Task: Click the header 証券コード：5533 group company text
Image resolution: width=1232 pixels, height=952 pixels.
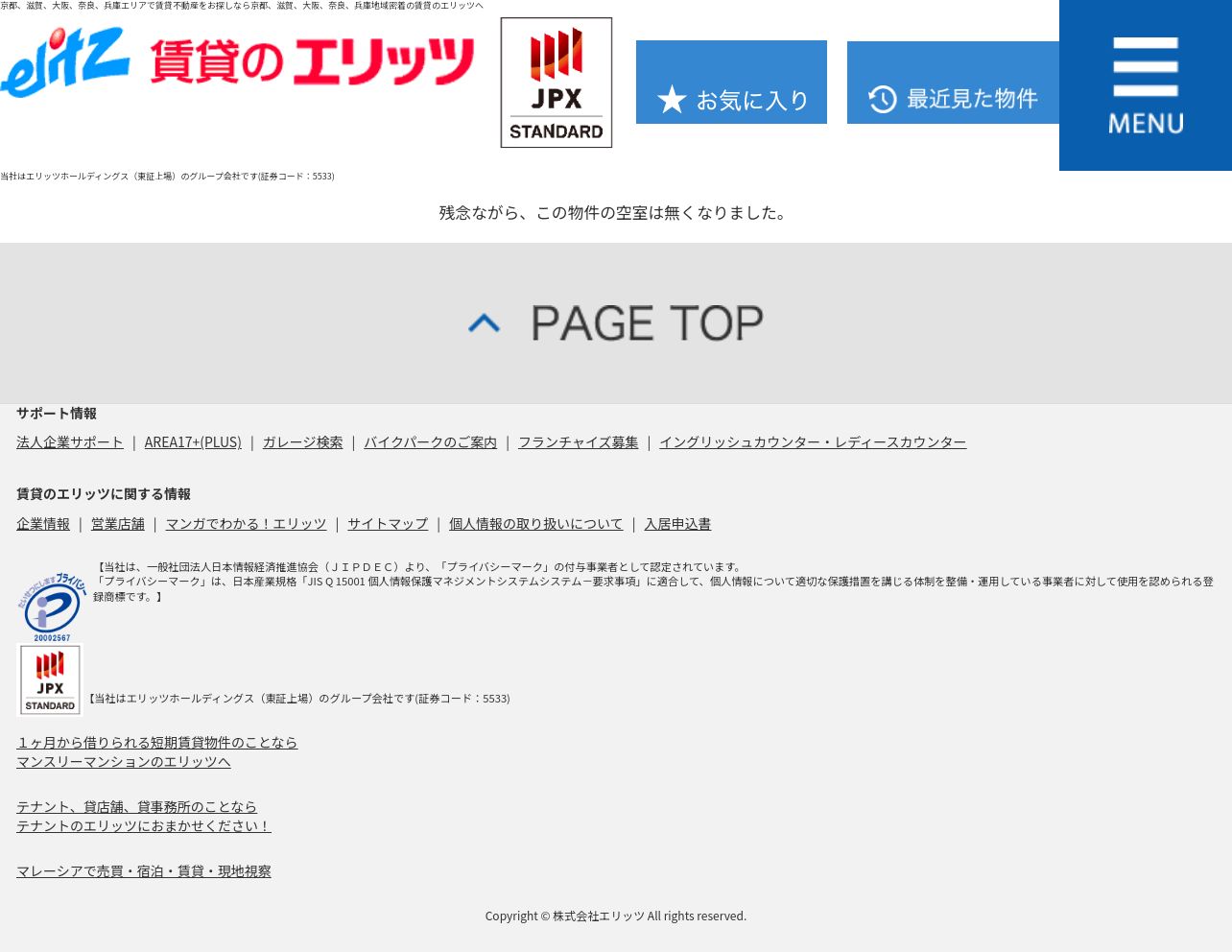Action: pos(167,176)
